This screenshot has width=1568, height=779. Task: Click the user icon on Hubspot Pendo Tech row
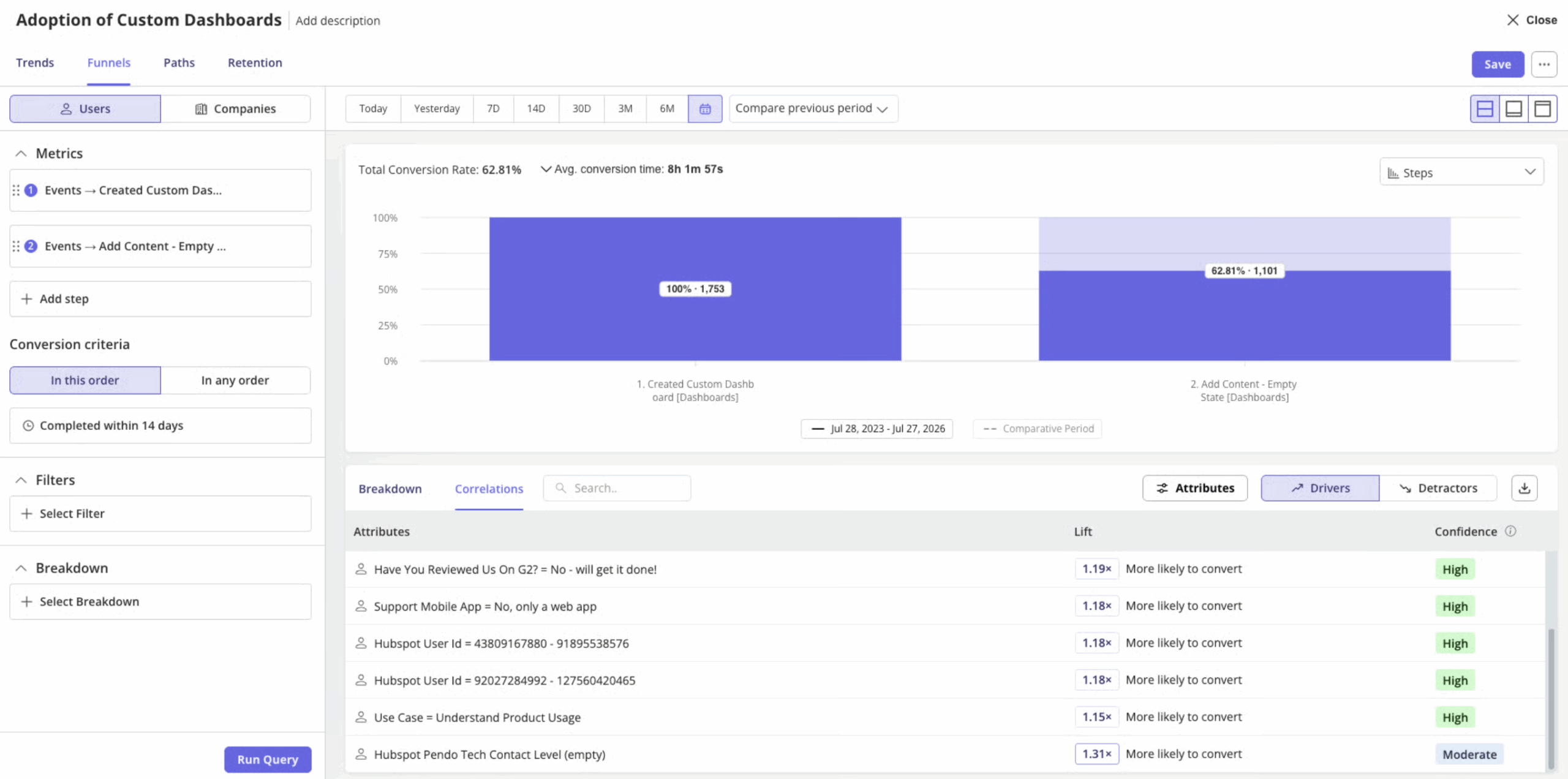361,755
